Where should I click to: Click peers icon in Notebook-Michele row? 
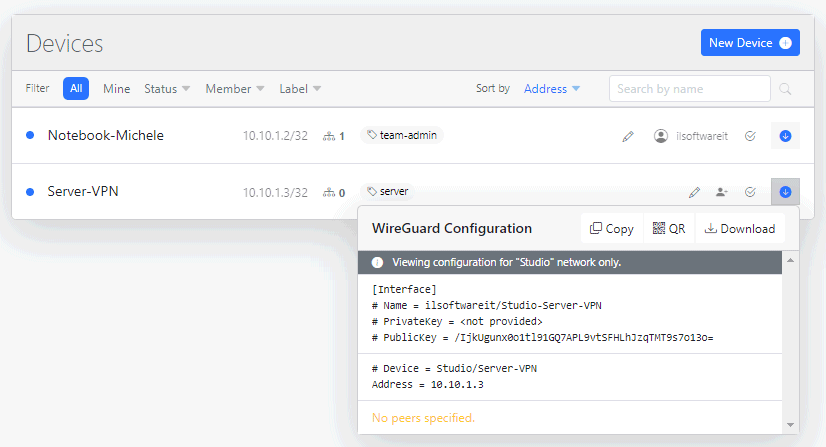329,136
